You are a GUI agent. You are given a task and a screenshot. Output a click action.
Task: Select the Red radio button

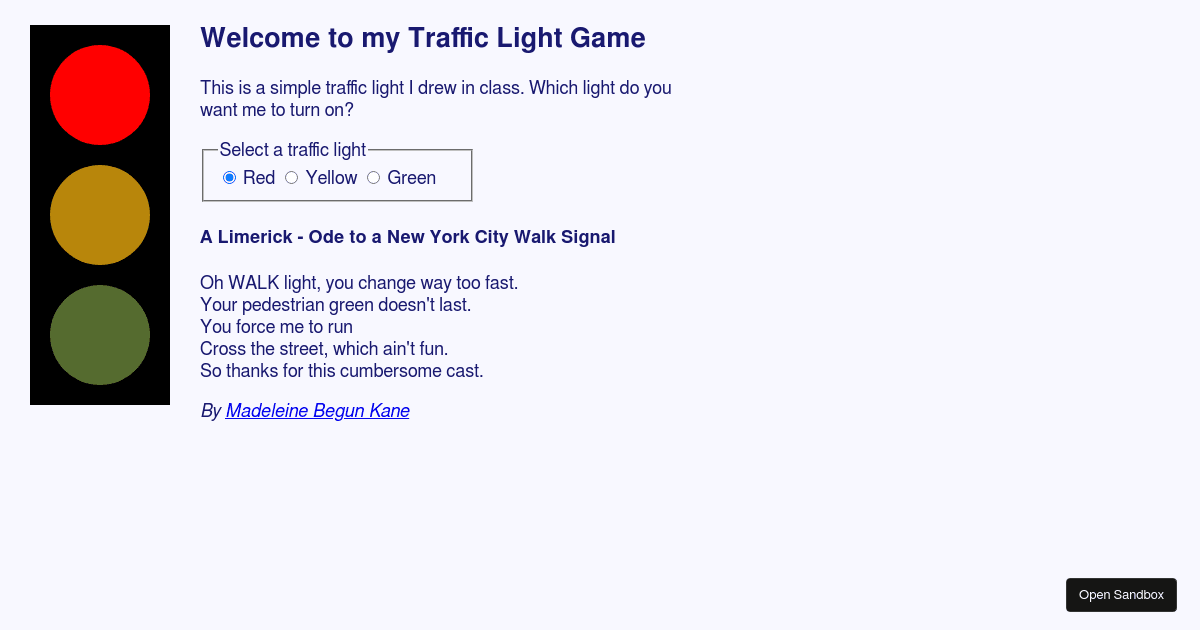tap(229, 177)
